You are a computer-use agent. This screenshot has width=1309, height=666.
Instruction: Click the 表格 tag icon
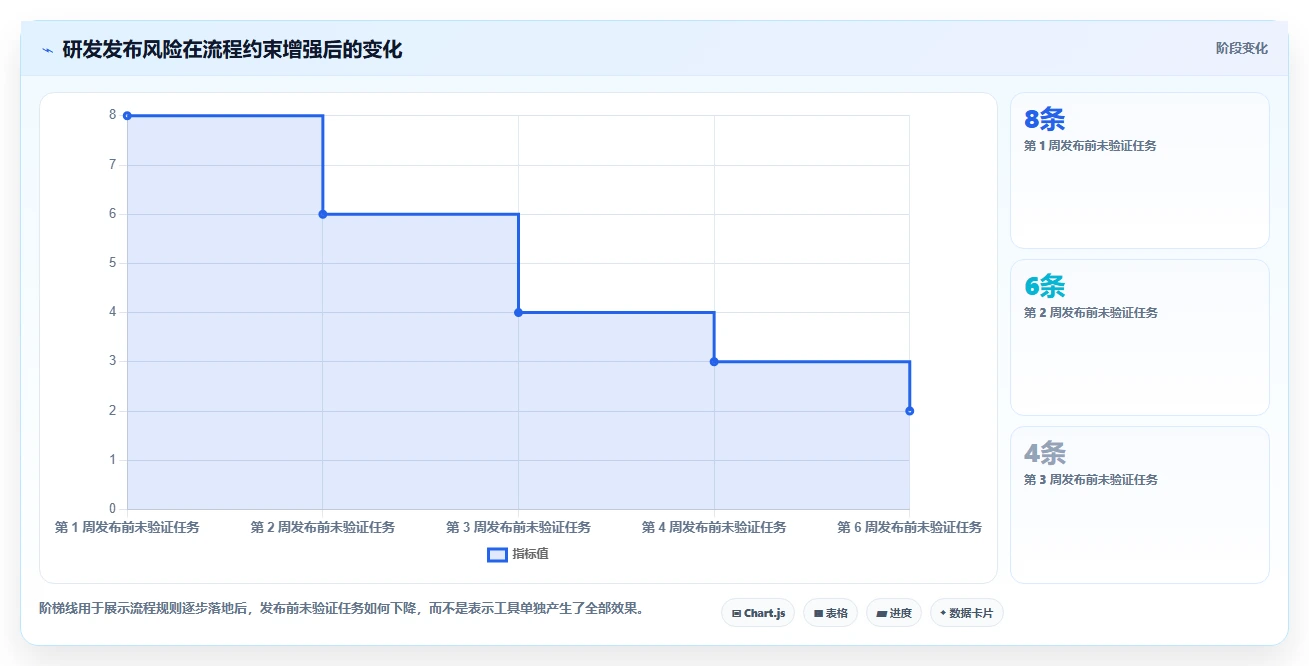[818, 613]
